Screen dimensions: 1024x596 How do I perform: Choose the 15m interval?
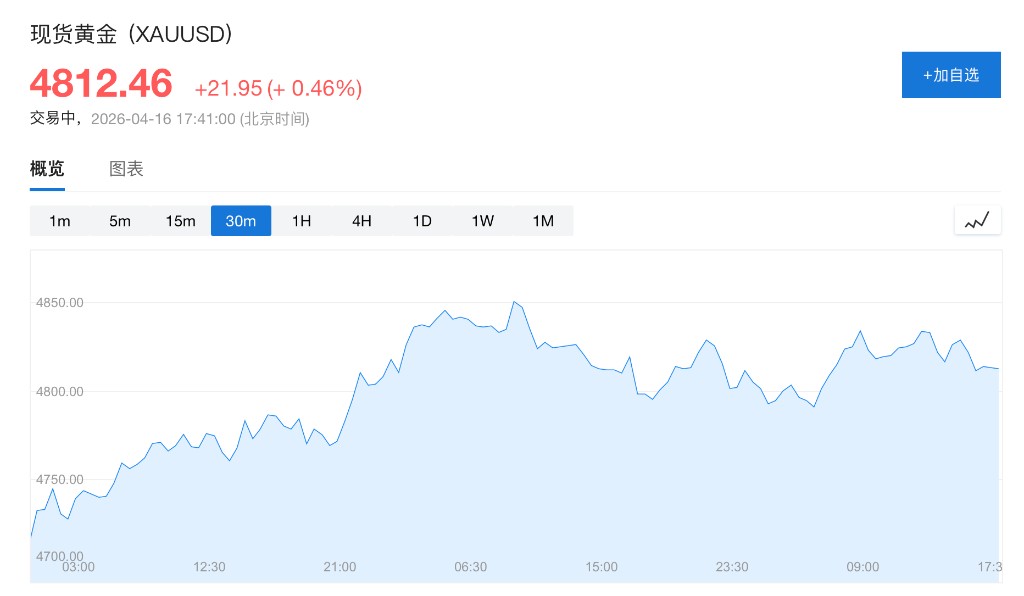[181, 221]
